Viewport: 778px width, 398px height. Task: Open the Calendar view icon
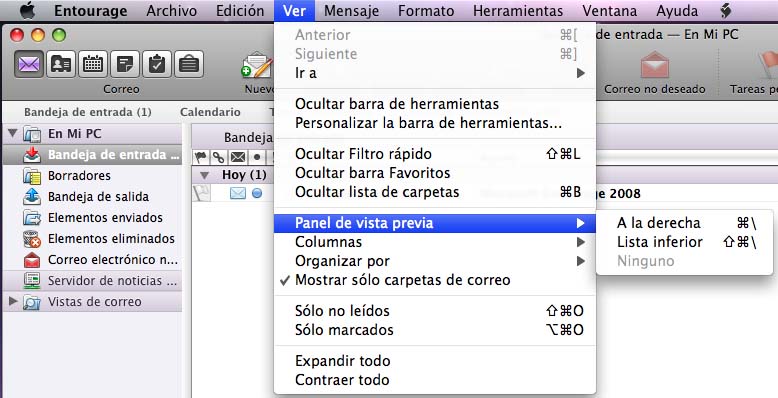click(93, 64)
